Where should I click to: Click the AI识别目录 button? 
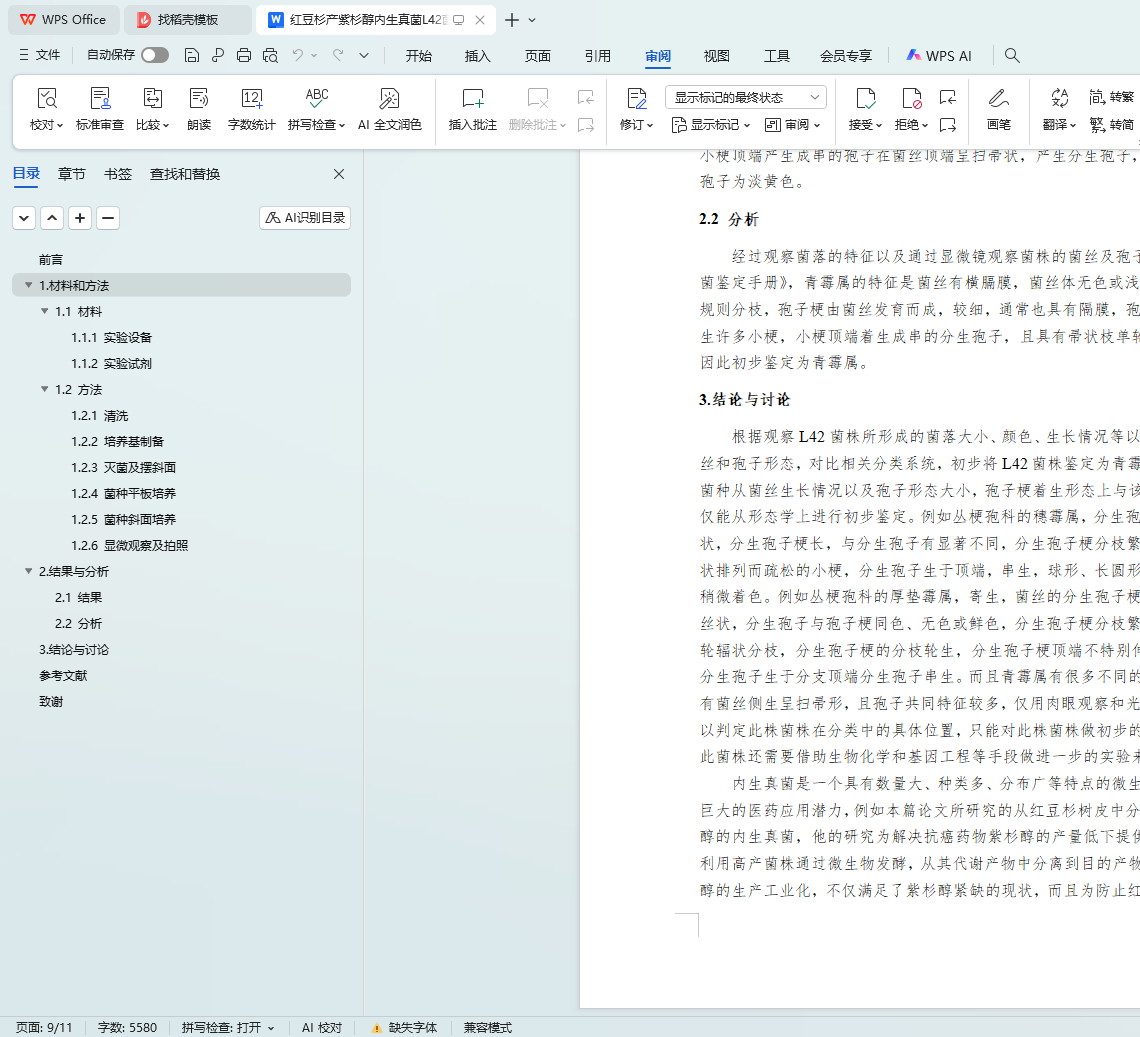305,218
